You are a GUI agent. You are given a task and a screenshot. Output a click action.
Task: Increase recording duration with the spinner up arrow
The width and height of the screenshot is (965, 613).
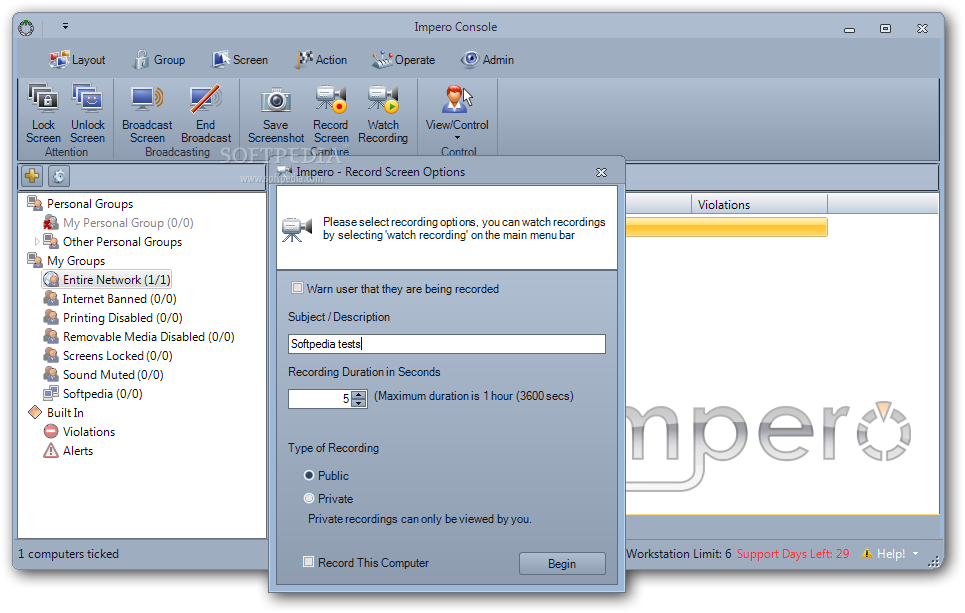359,395
